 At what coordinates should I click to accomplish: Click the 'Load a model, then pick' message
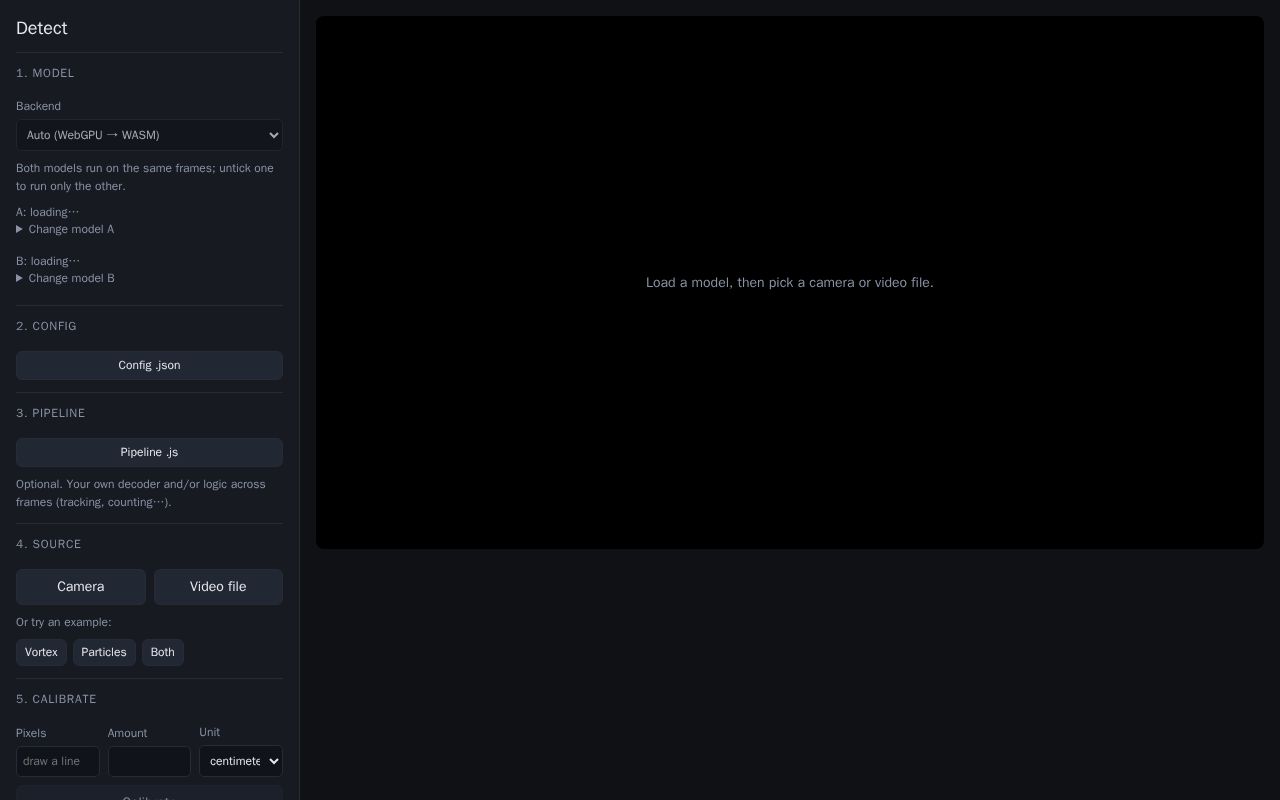tap(790, 283)
